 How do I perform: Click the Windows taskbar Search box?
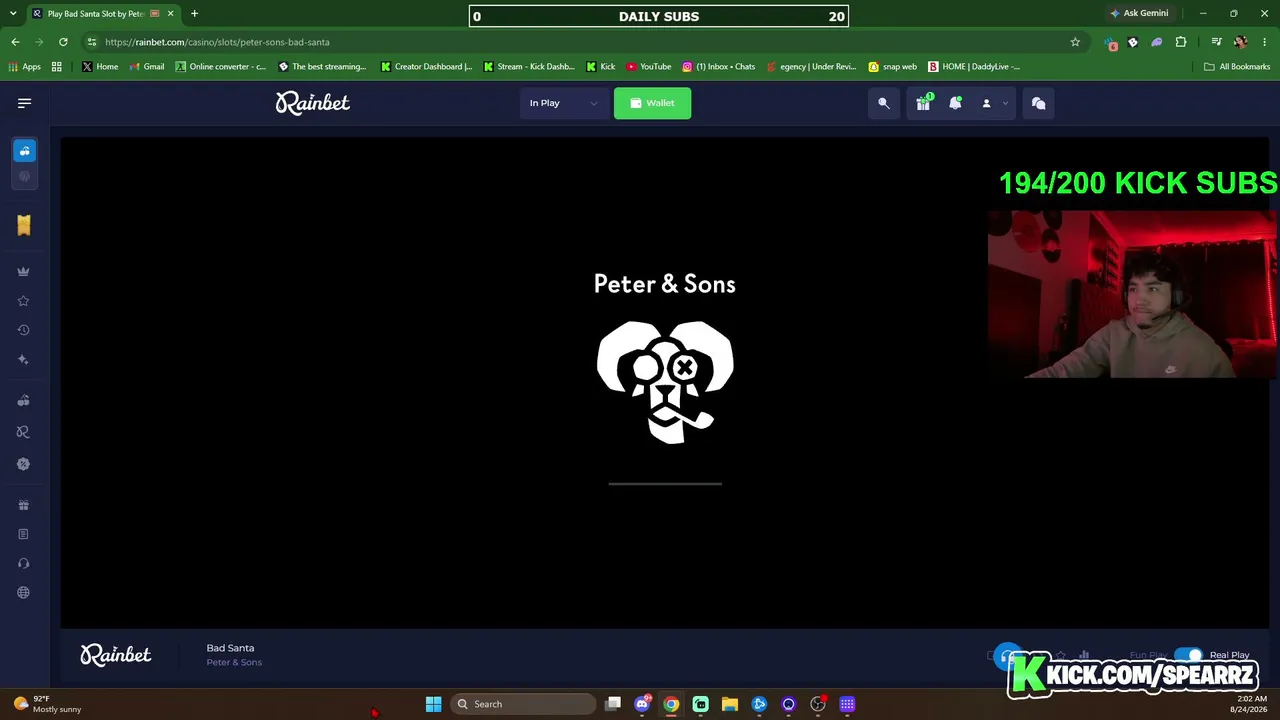tap(523, 704)
